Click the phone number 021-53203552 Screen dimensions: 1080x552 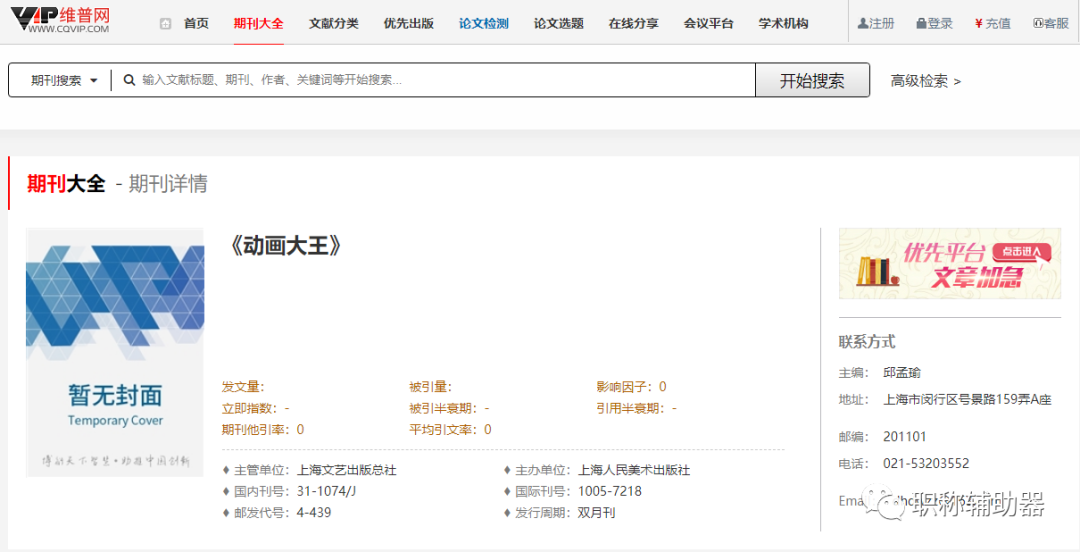pyautogui.click(x=926, y=463)
